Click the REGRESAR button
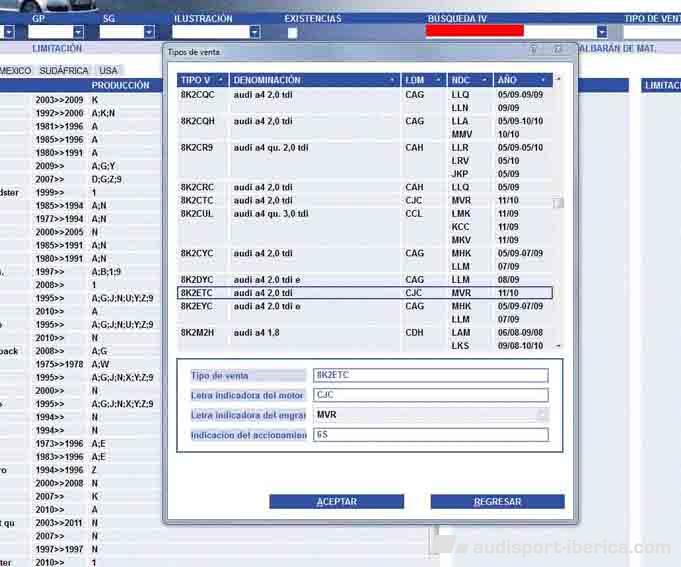Image resolution: width=681 pixels, height=567 pixels. tap(497, 501)
